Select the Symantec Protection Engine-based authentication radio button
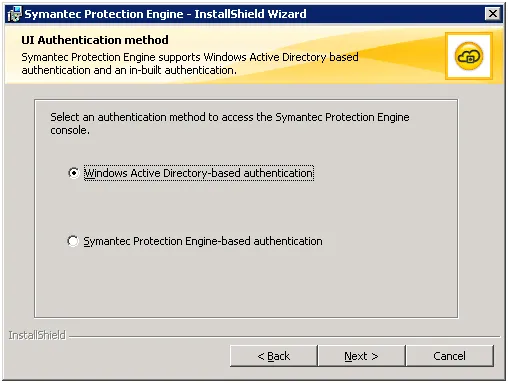Image resolution: width=508 pixels, height=383 pixels. [x=73, y=241]
